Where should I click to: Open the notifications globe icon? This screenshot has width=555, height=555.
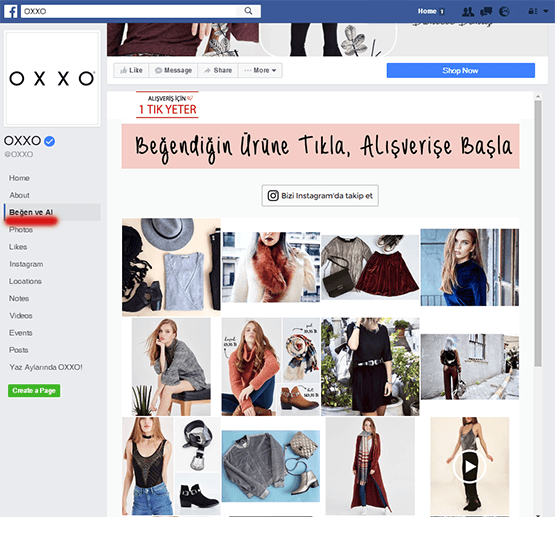pyautogui.click(x=504, y=12)
